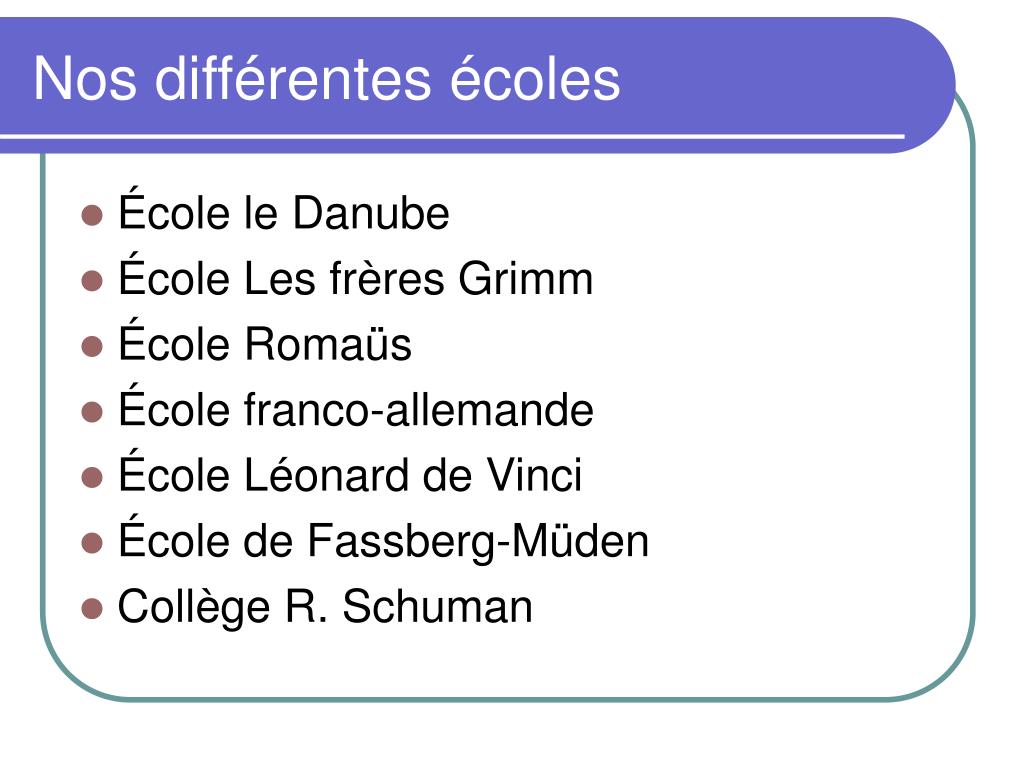The height and width of the screenshot is (768, 1024).
Task: Click the word Grimm
Action: (526, 278)
